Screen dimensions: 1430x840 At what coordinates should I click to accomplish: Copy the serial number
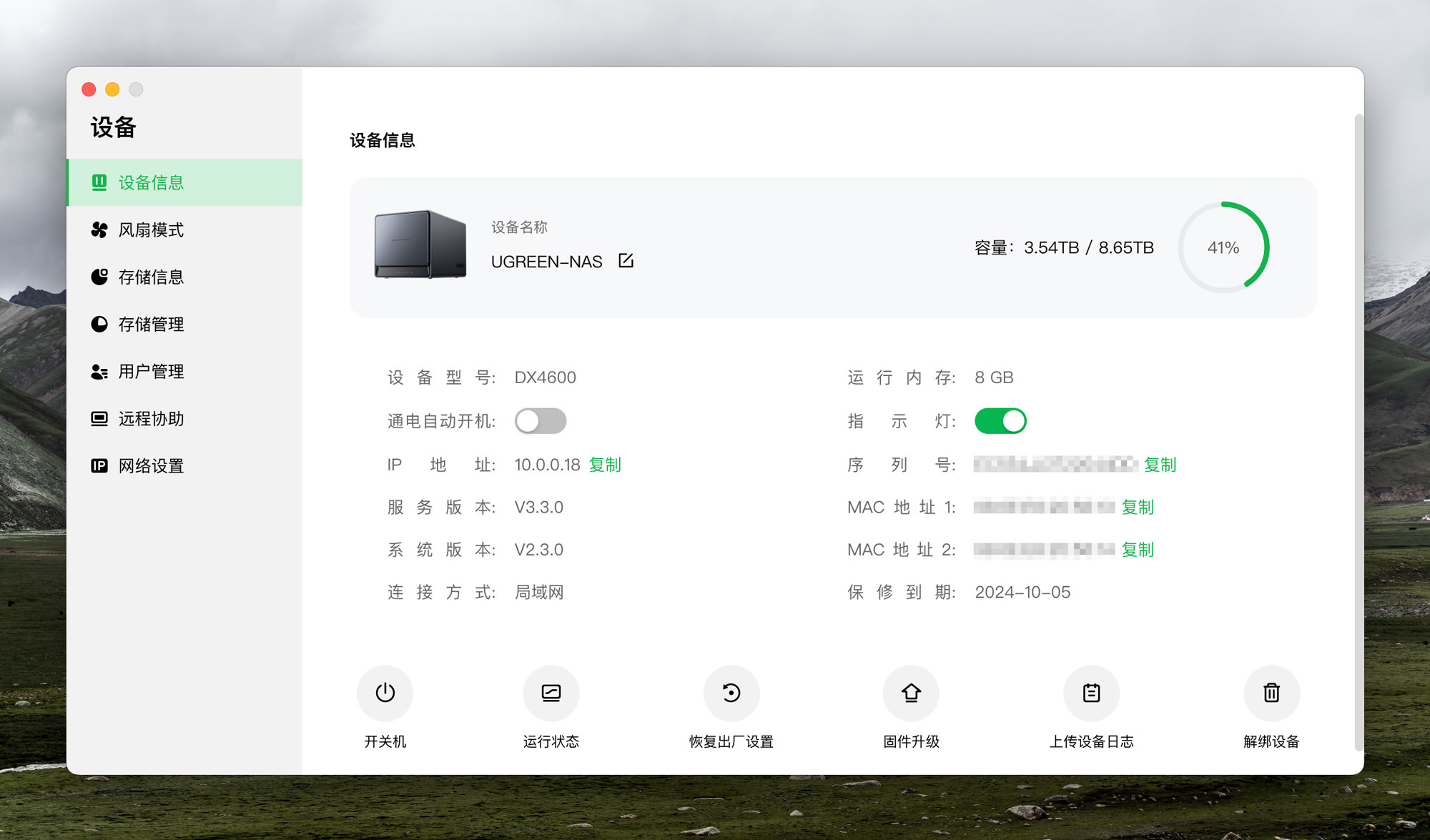[x=1160, y=465]
